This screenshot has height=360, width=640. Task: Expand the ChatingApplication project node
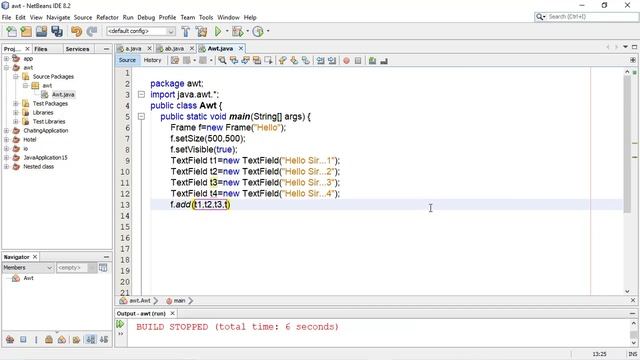coord(6,131)
